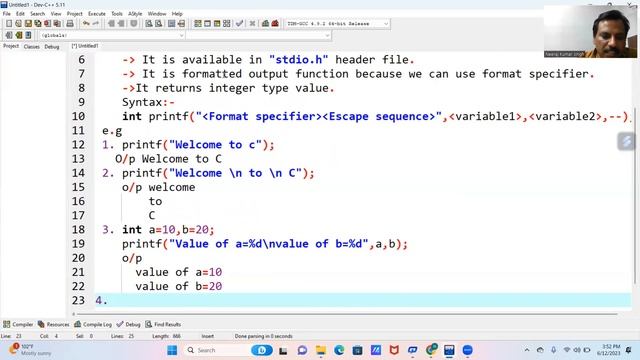Select the [*] Untitled1 editor tab
The height and width of the screenshot is (360, 640).
(85, 46)
